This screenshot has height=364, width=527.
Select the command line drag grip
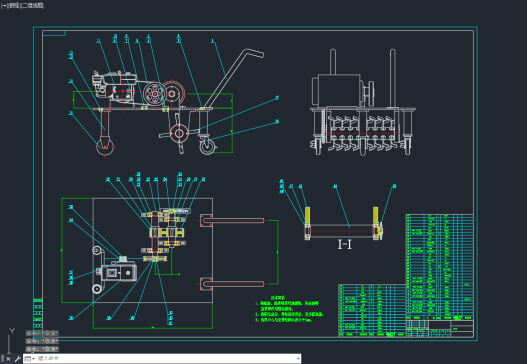(2, 359)
